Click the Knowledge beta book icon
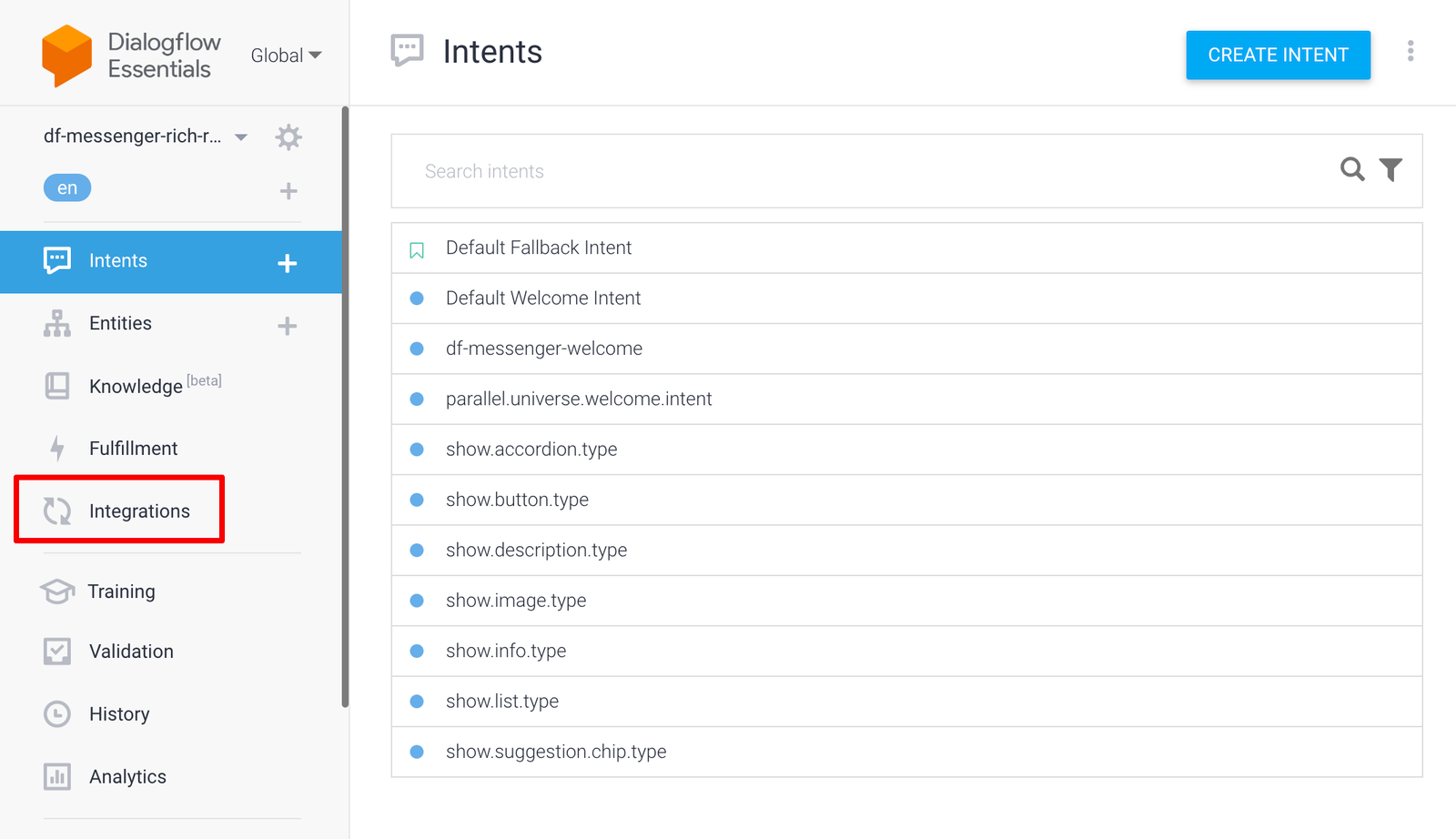Screen dimensions: 1456x839 click(x=56, y=386)
